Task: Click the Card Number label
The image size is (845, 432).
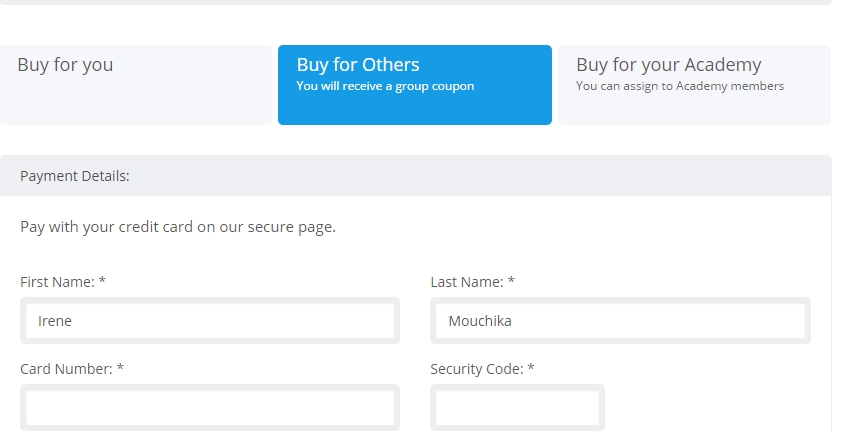Action: coord(66,369)
